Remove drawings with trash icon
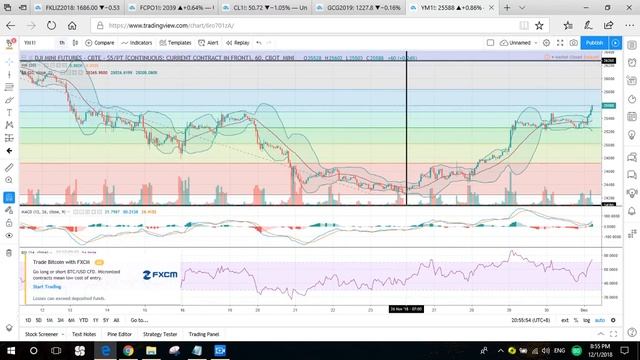The height and width of the screenshot is (360, 640). click(x=9, y=253)
